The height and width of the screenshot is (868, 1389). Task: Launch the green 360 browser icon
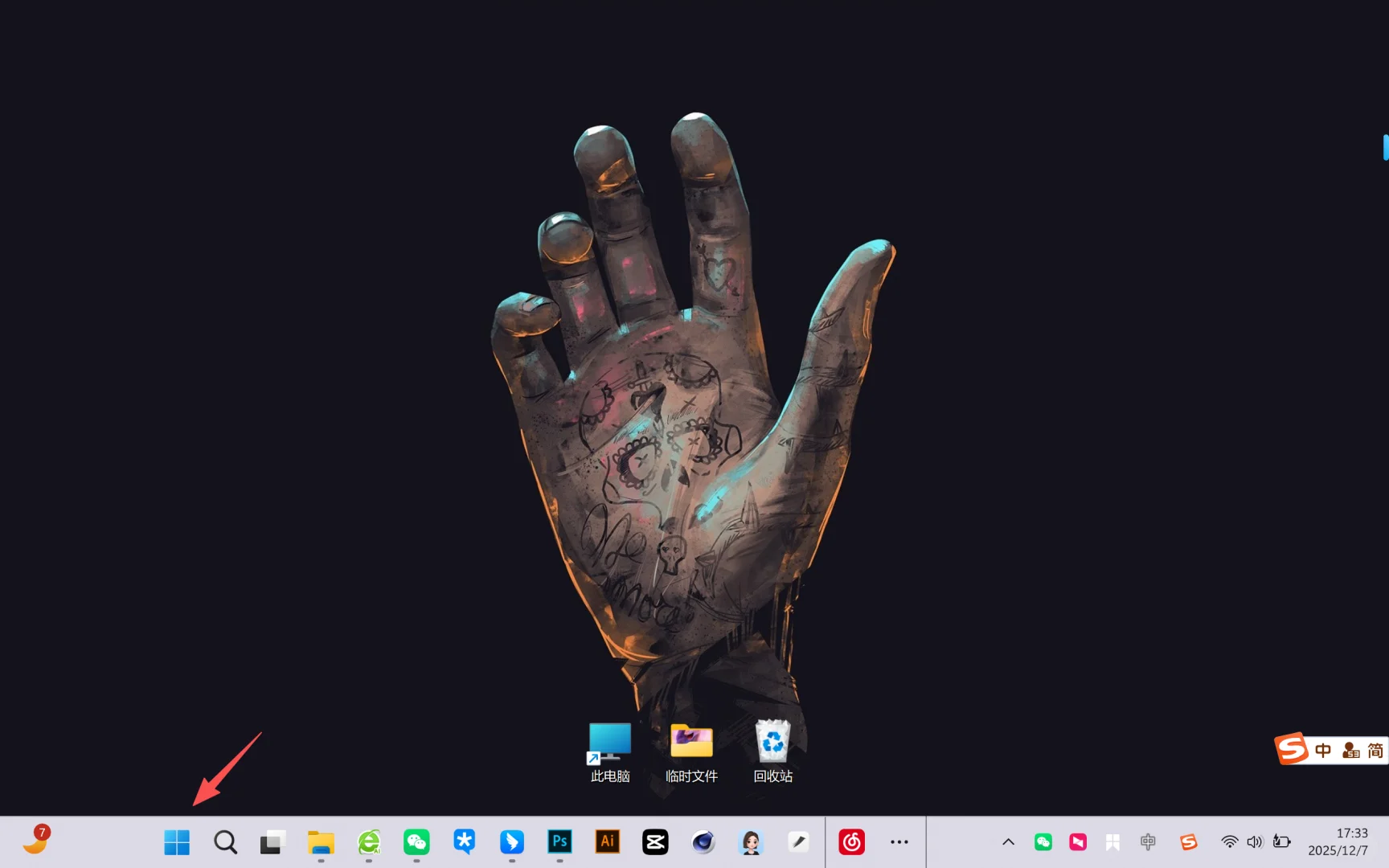click(x=369, y=842)
